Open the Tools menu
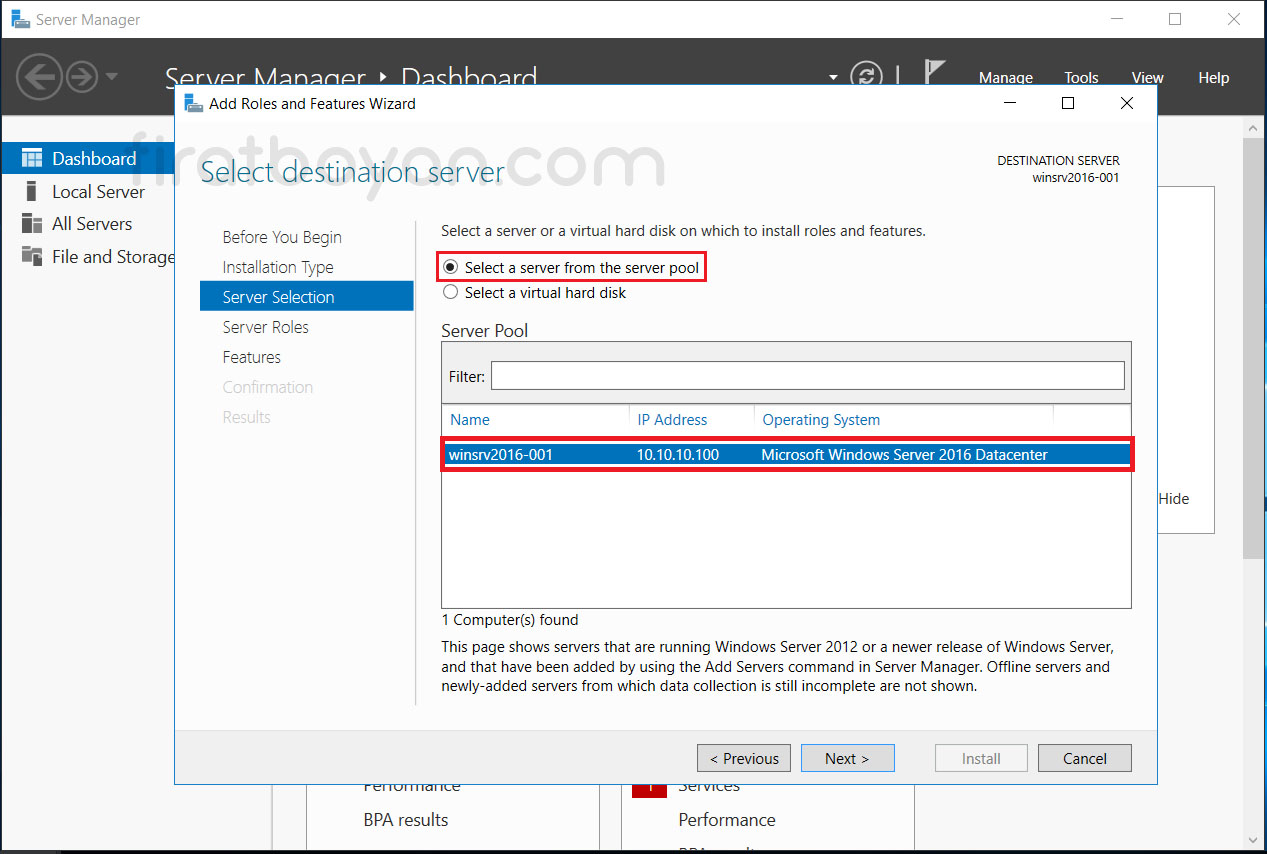1267x854 pixels. (x=1081, y=78)
